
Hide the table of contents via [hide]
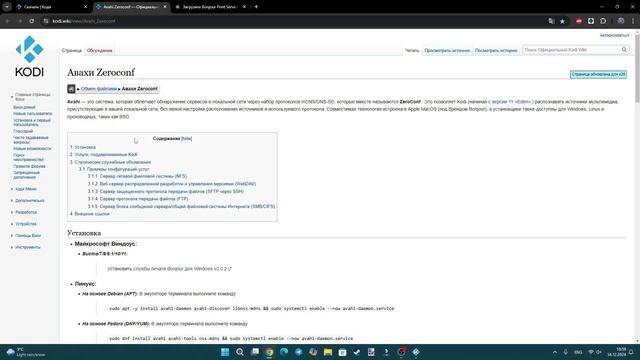pos(187,138)
